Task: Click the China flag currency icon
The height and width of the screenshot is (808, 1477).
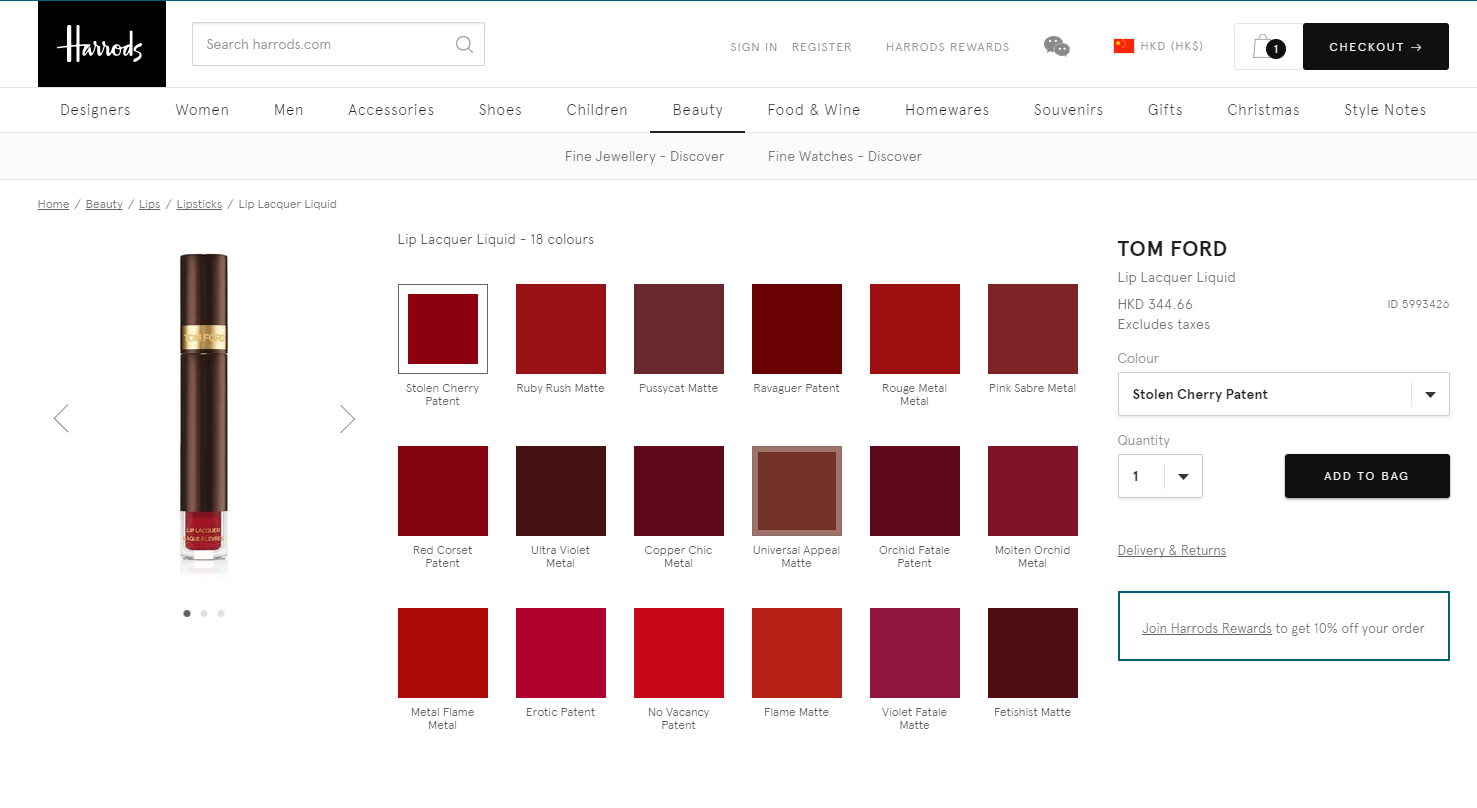Action: [1124, 46]
